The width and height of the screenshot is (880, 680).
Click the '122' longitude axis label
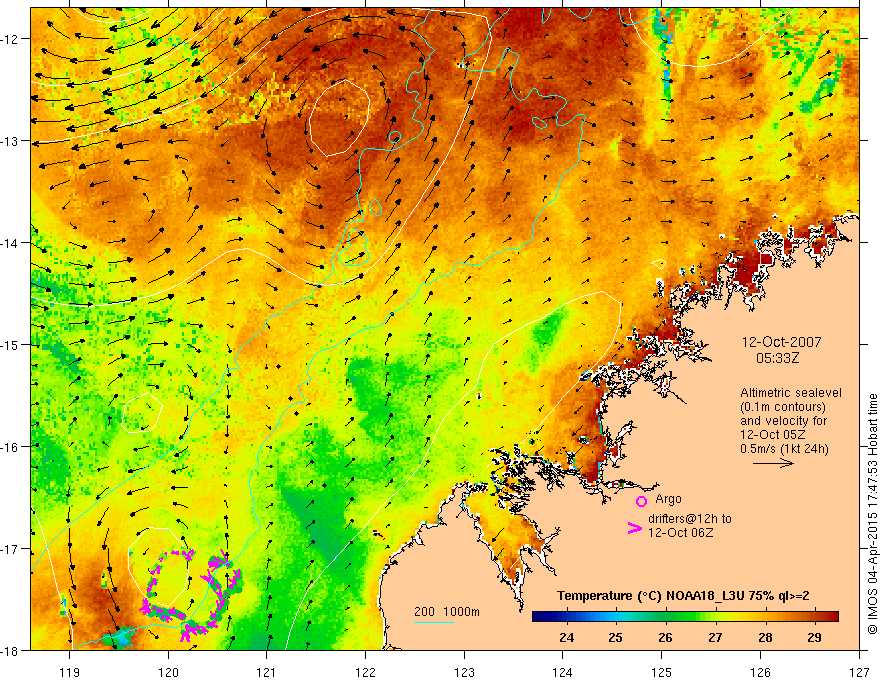pos(365,672)
